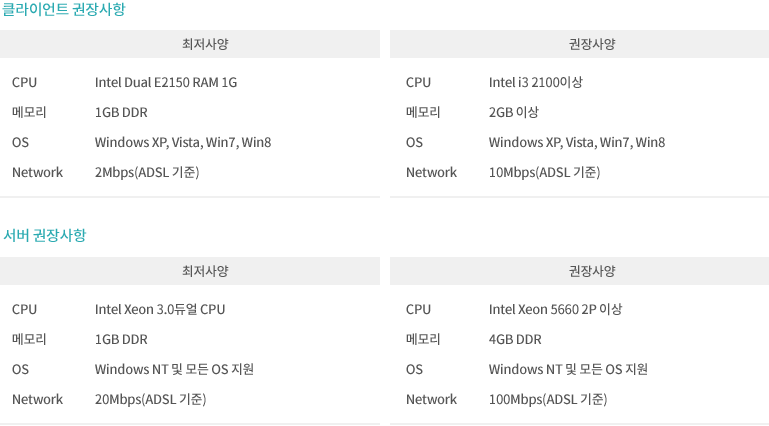Click Windows XP OS value in client 최저사양
Screen dimensions: 769x426
(x=183, y=142)
